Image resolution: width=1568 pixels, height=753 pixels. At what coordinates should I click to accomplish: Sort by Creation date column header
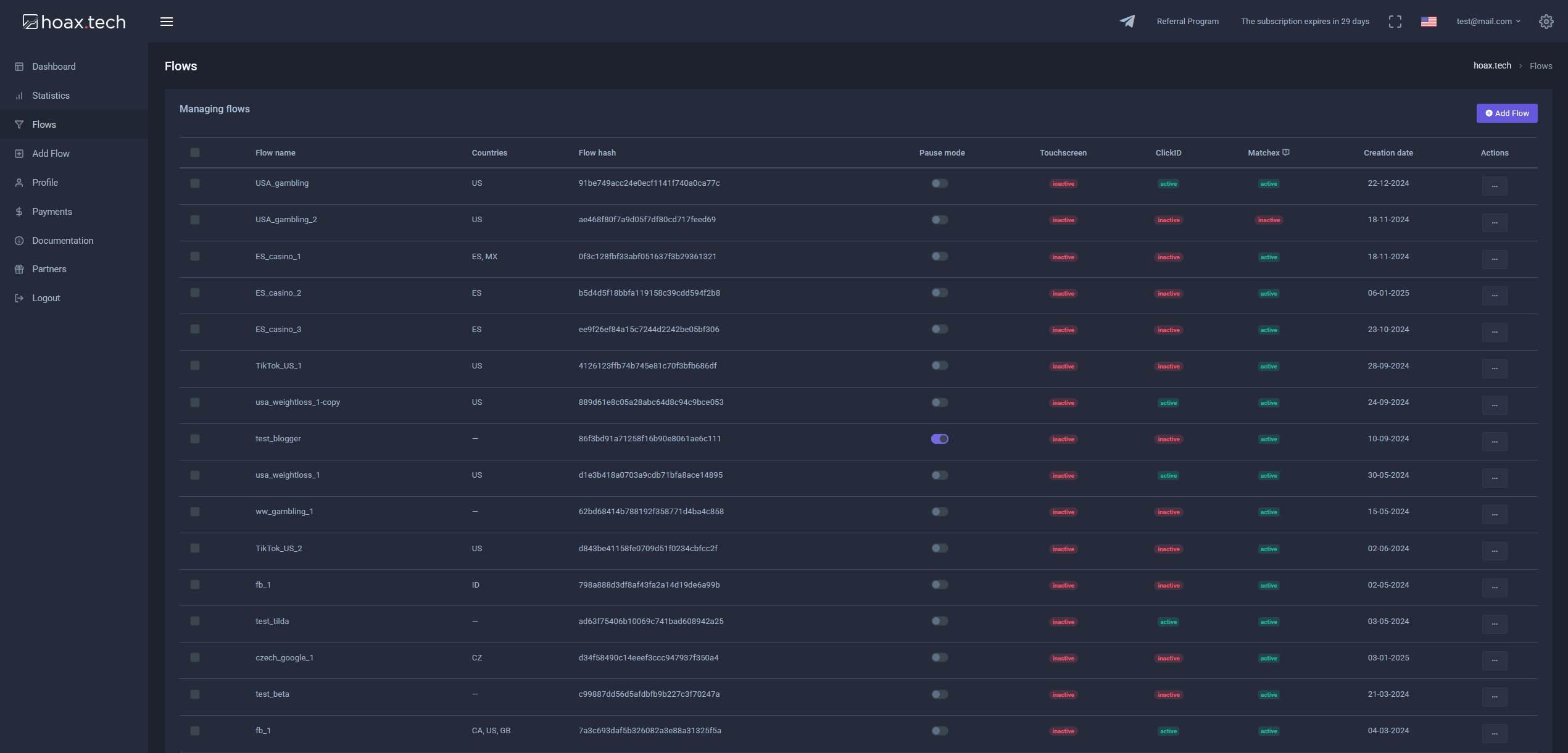coord(1388,153)
